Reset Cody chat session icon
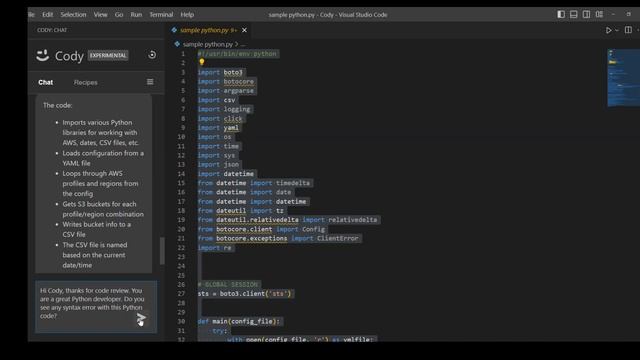640x360 pixels. tap(152, 55)
